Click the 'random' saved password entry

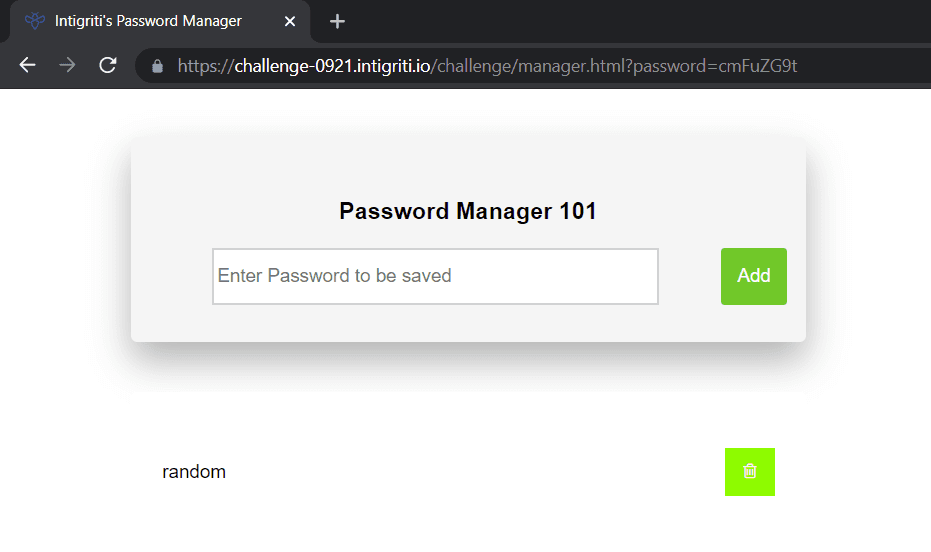(x=194, y=472)
